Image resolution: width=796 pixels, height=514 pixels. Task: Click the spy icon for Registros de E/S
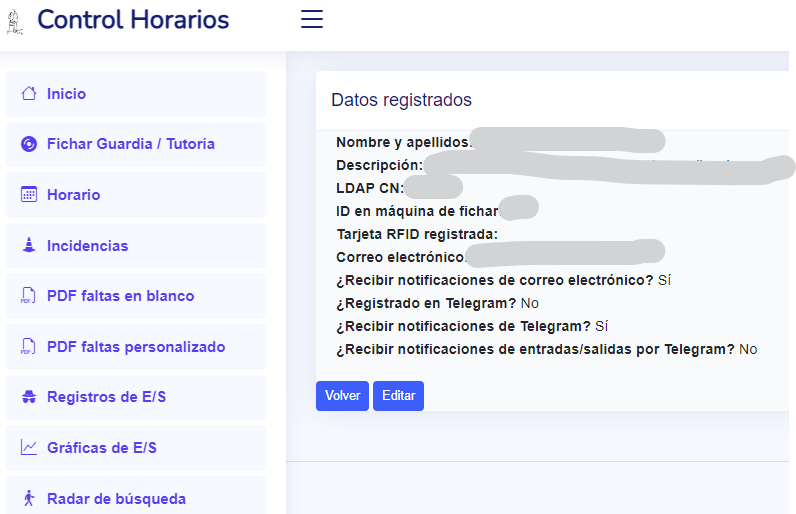pos(29,397)
